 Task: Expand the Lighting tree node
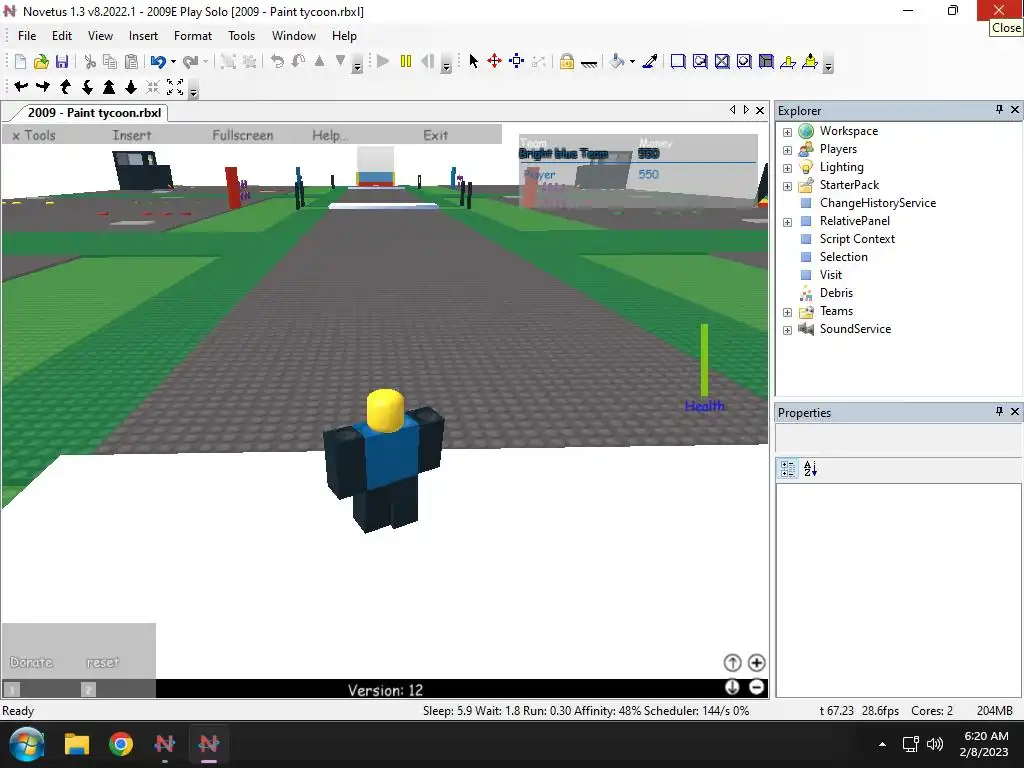coord(788,168)
